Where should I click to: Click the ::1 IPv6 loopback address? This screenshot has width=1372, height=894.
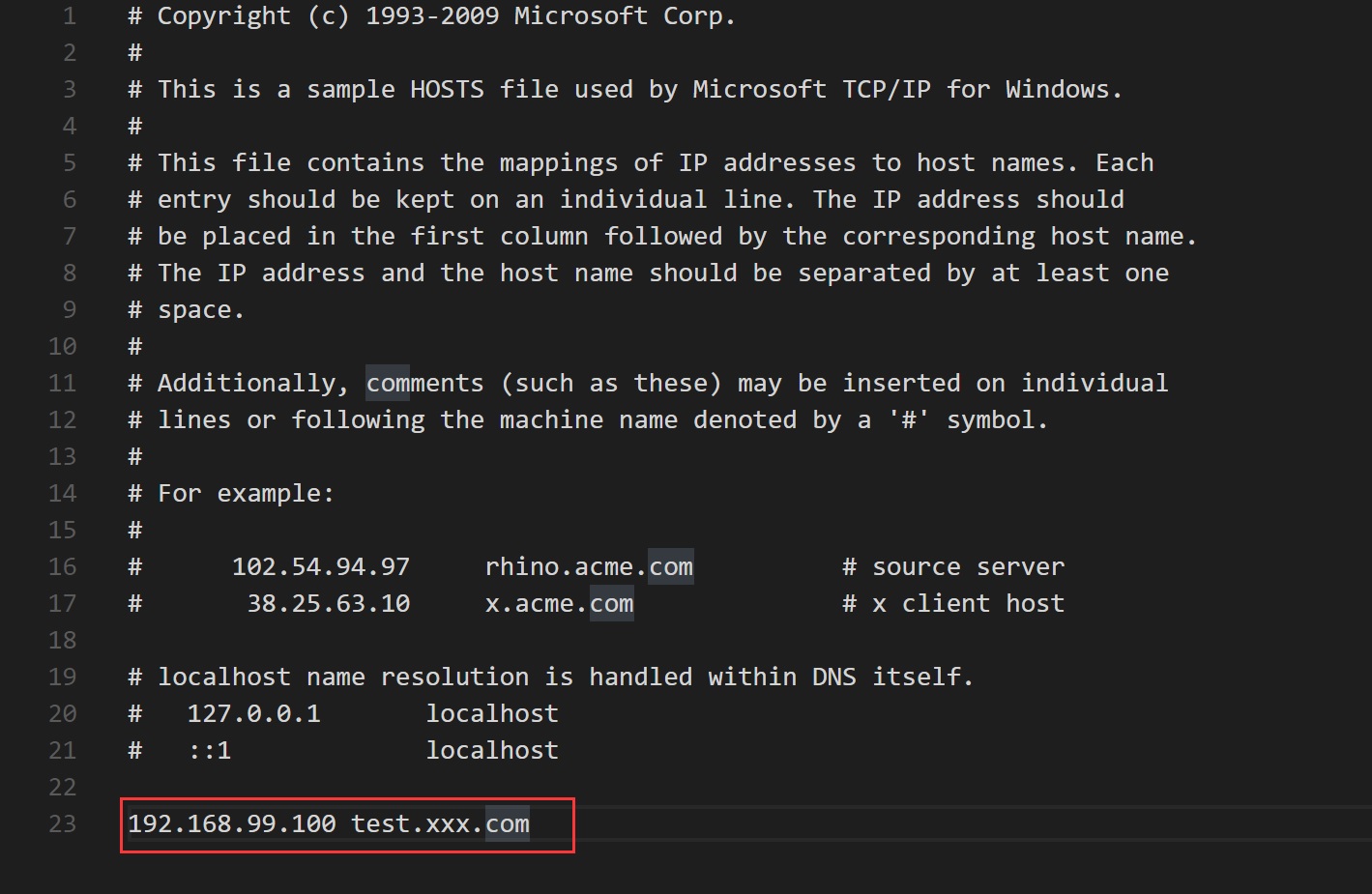click(210, 751)
